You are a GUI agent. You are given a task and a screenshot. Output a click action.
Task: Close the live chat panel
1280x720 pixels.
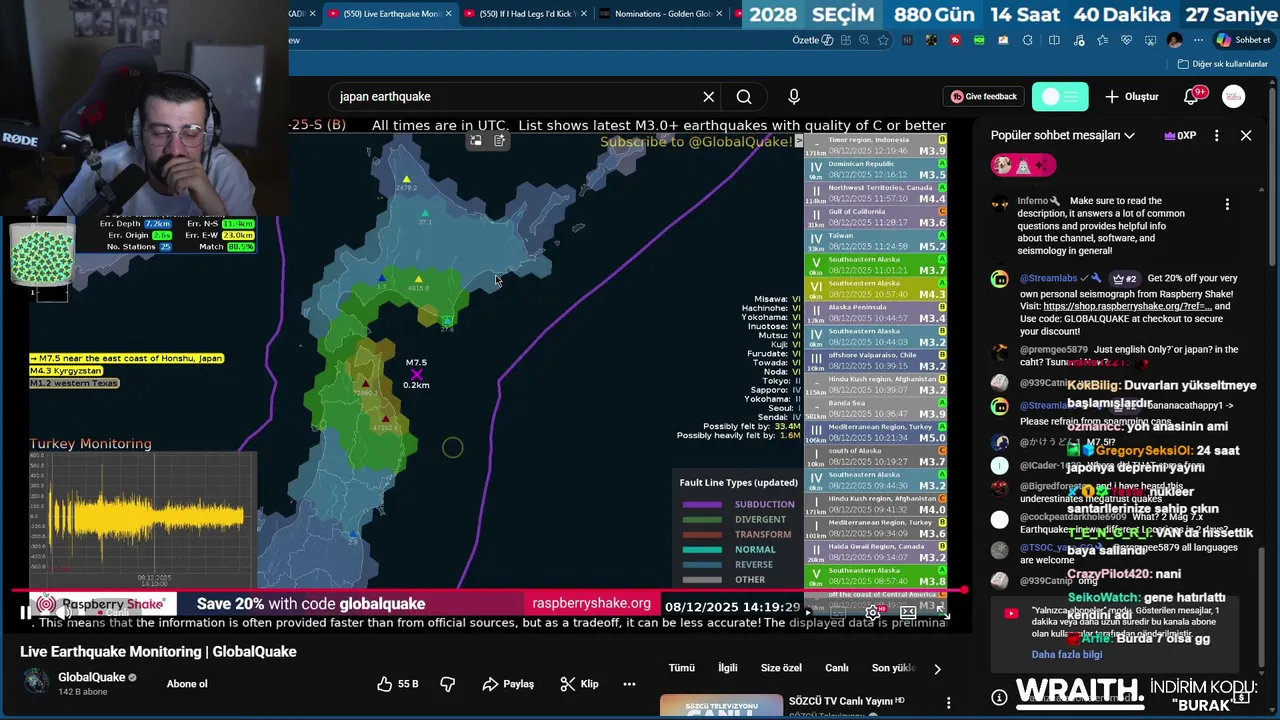click(x=1246, y=135)
